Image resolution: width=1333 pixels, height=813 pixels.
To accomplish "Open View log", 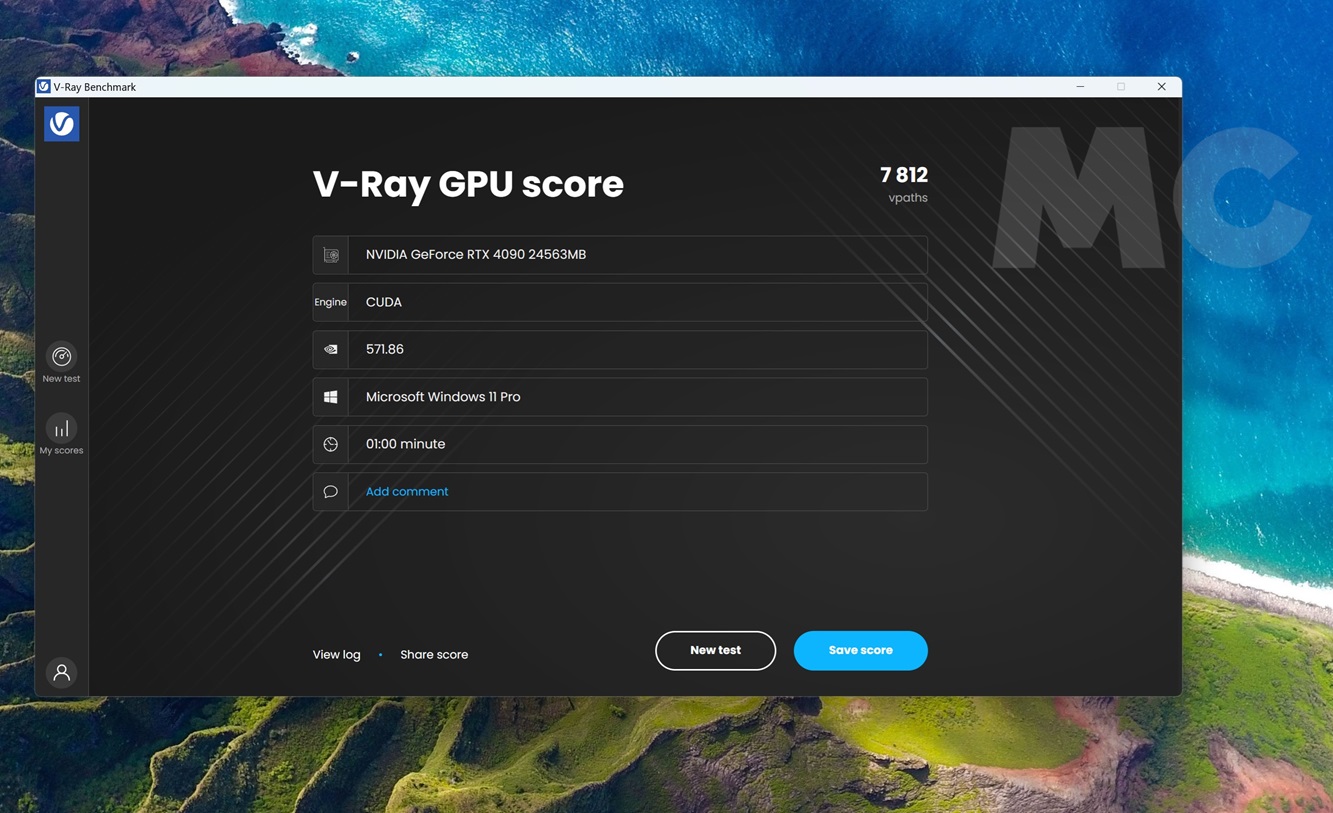I will click(336, 655).
